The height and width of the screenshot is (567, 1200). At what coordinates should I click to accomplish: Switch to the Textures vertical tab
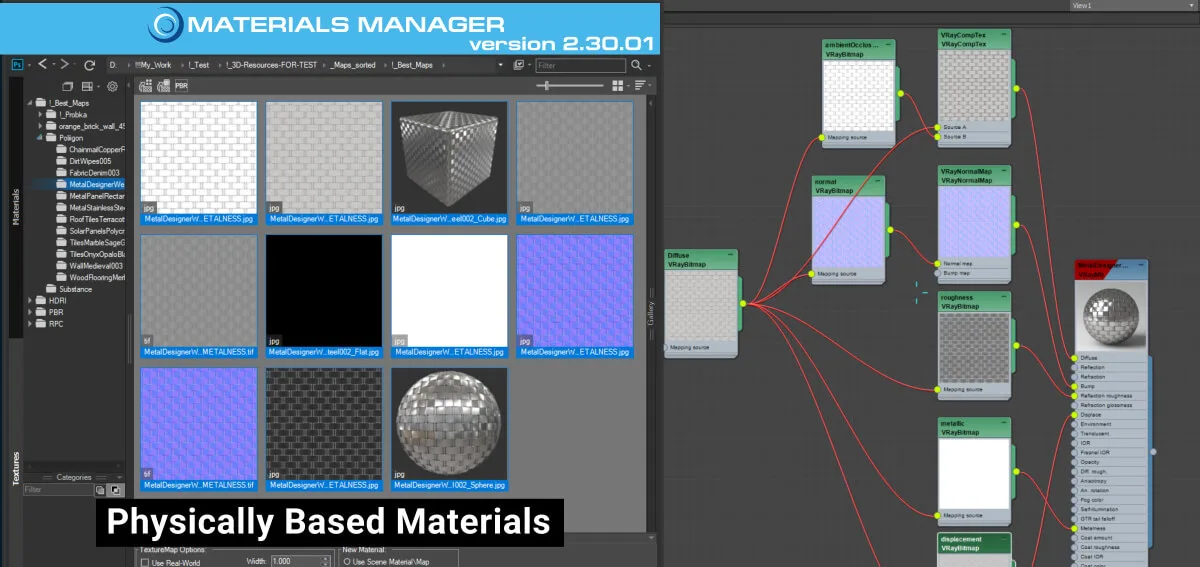(16, 468)
